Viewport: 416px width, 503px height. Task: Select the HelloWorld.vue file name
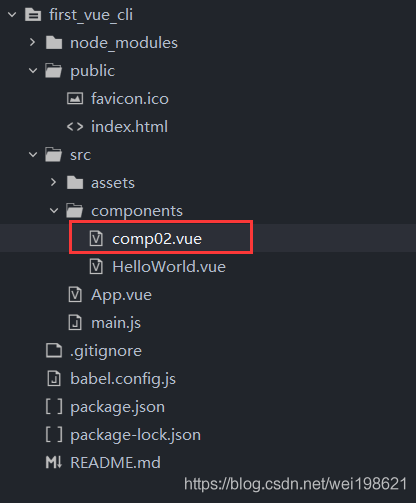[x=169, y=267]
